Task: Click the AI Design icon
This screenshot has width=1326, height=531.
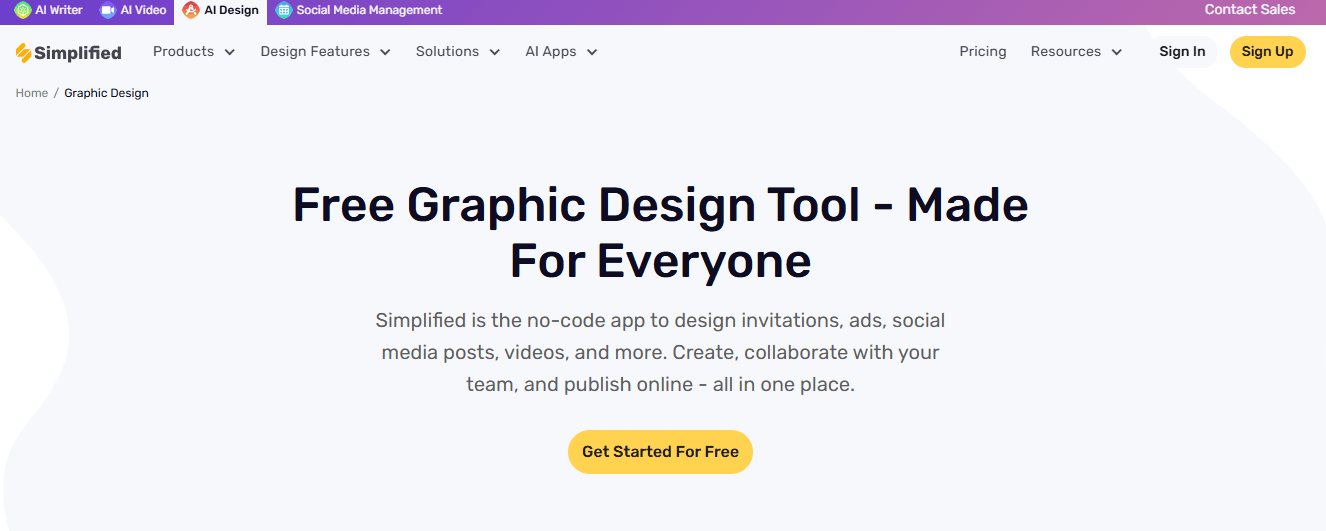Action: 191,10
